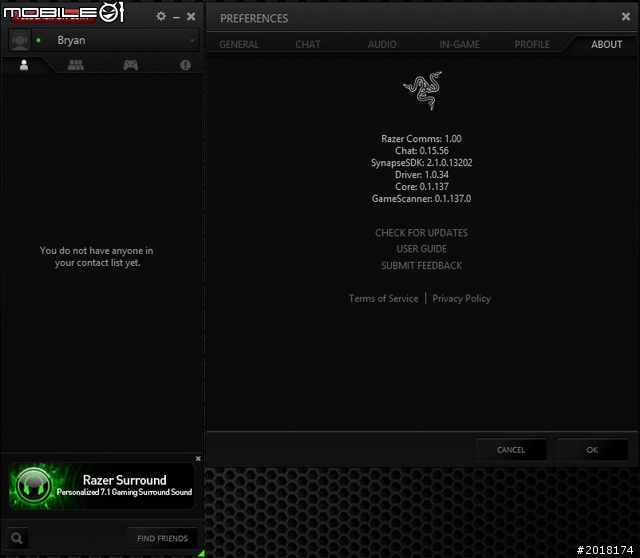Close the Razer Comms contact window
640x558 pixels.
coord(191,16)
